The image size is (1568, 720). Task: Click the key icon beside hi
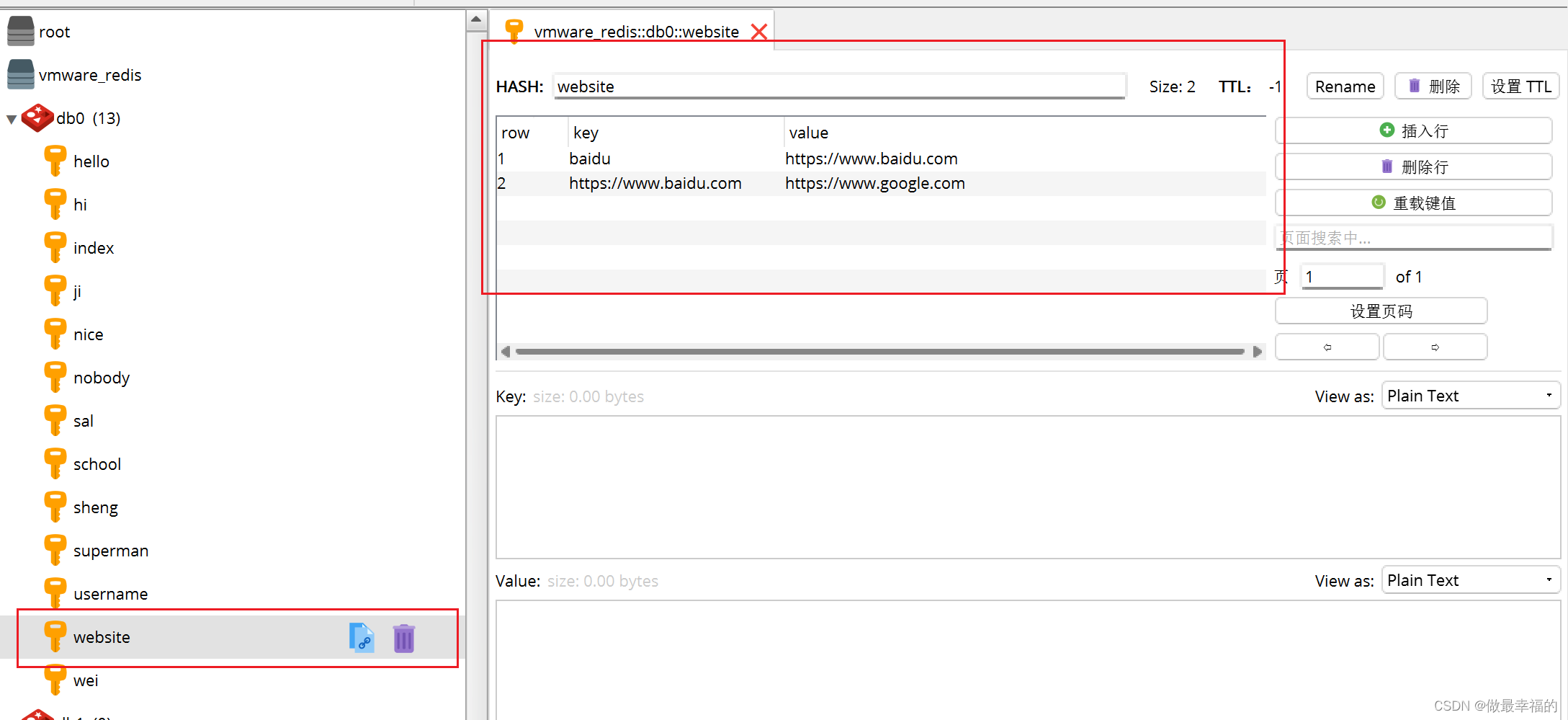(x=55, y=204)
